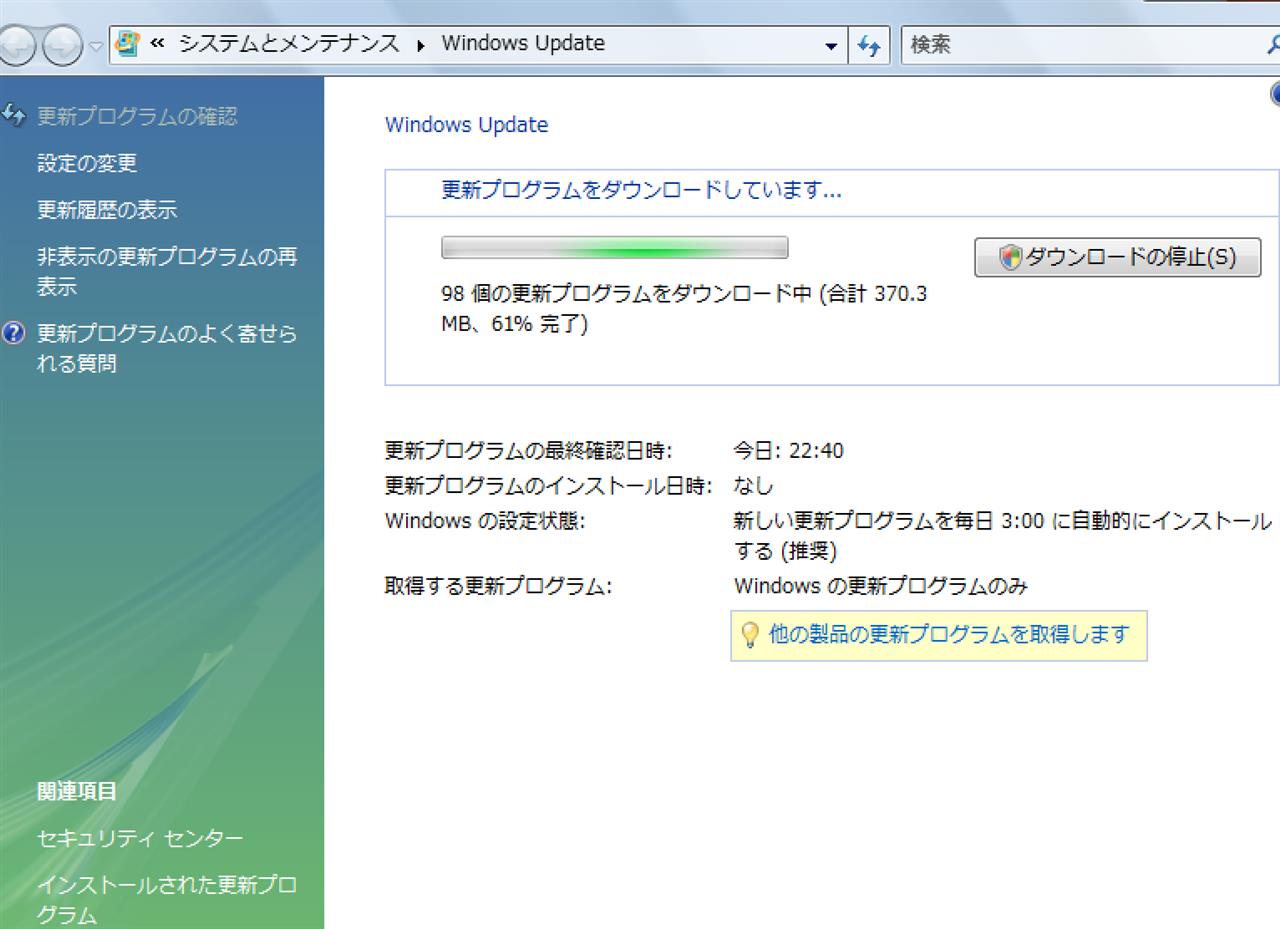Click the 更新プログラムのインストール日時 label
Screen dimensions: 1280x929
(549, 486)
